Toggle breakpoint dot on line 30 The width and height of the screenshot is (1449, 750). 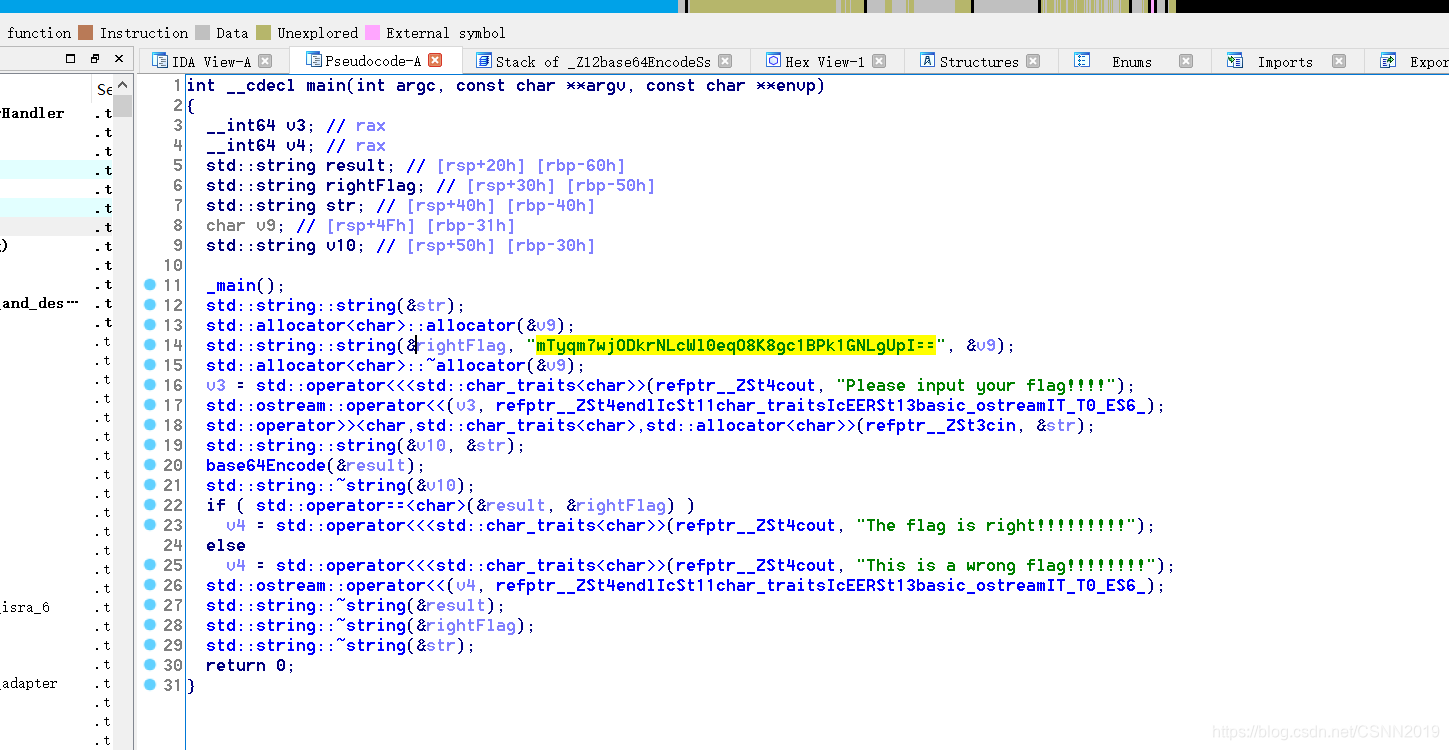click(x=150, y=665)
